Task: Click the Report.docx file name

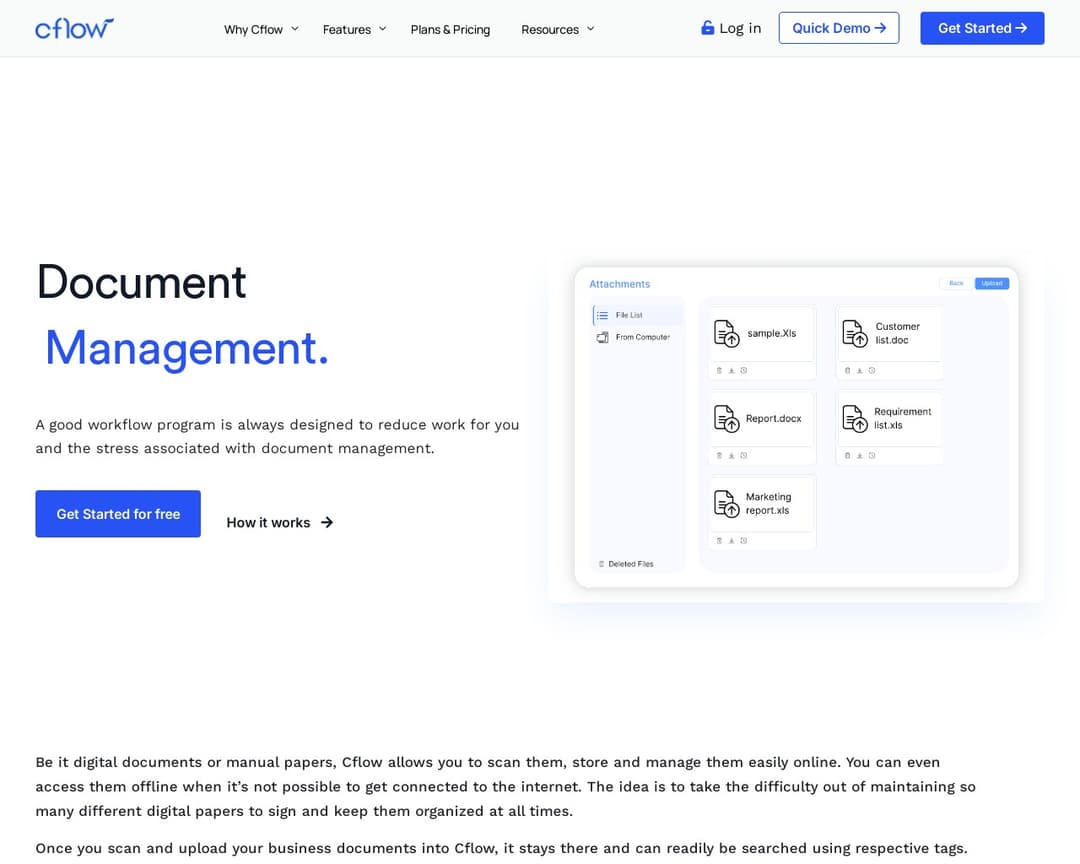Action: coord(773,418)
